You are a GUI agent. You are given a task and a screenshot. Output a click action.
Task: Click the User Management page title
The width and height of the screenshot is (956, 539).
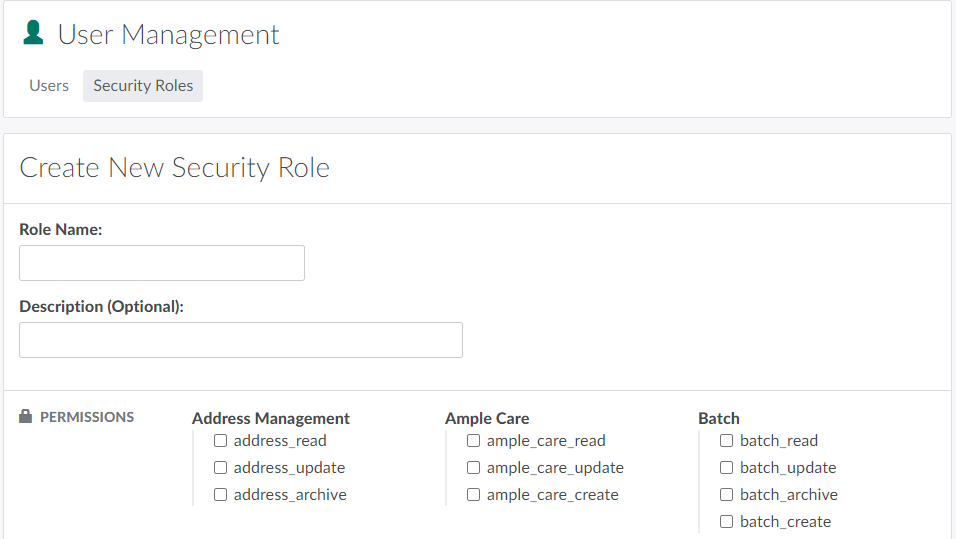coord(168,34)
